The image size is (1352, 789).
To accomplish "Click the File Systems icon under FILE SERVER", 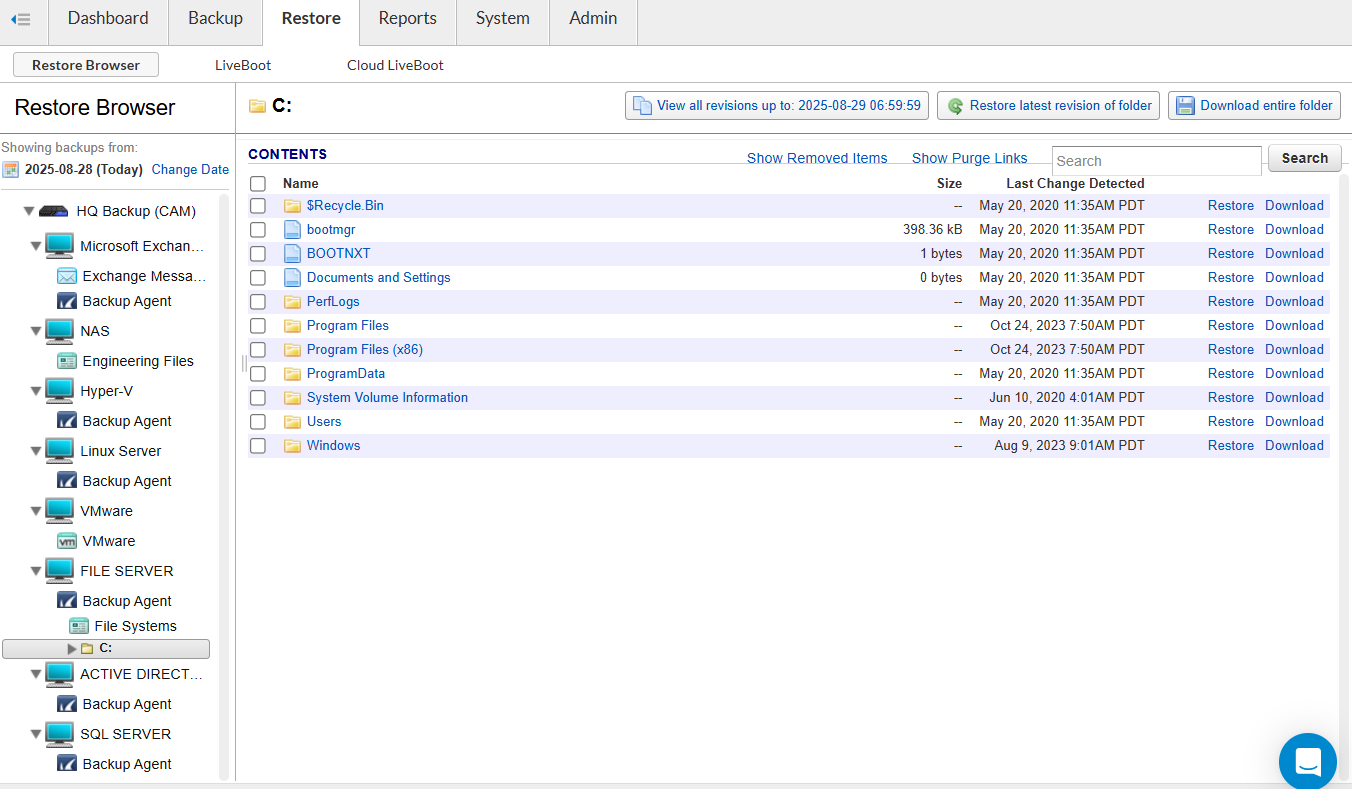I will tap(79, 626).
